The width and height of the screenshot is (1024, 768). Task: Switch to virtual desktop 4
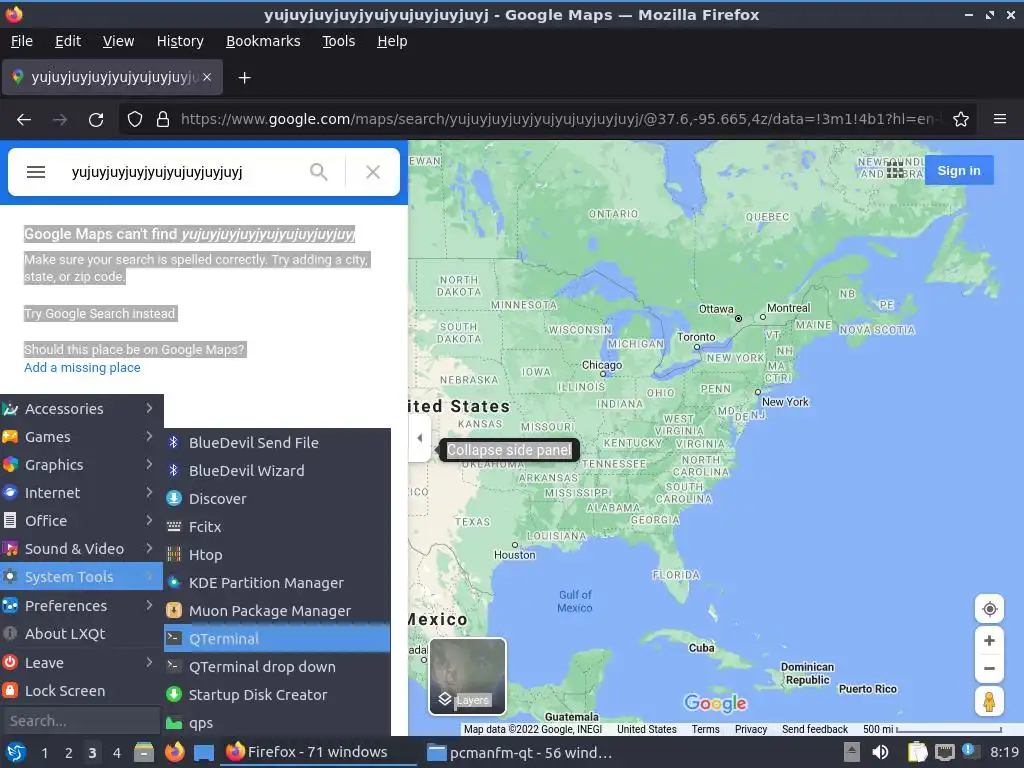click(x=116, y=753)
